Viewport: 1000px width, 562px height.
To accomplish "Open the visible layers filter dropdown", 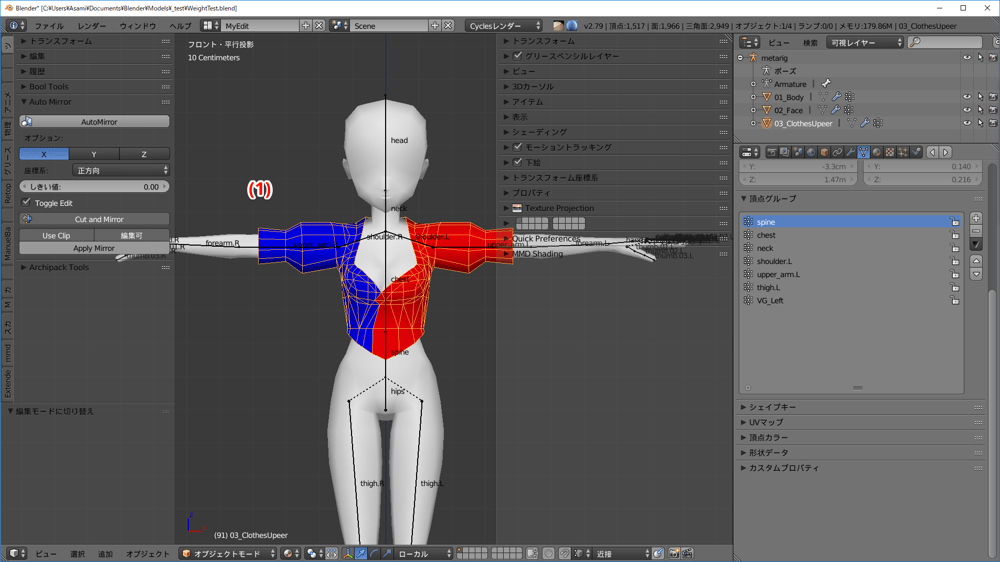I will 865,43.
